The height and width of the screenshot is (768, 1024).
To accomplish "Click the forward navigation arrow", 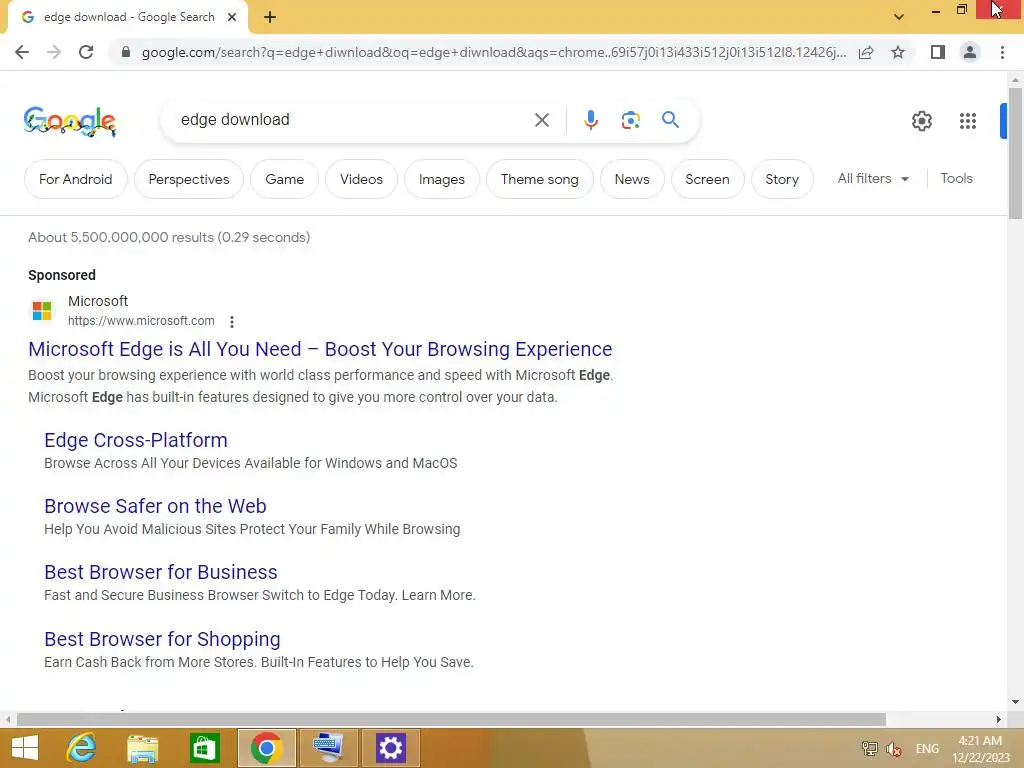I will point(54,52).
